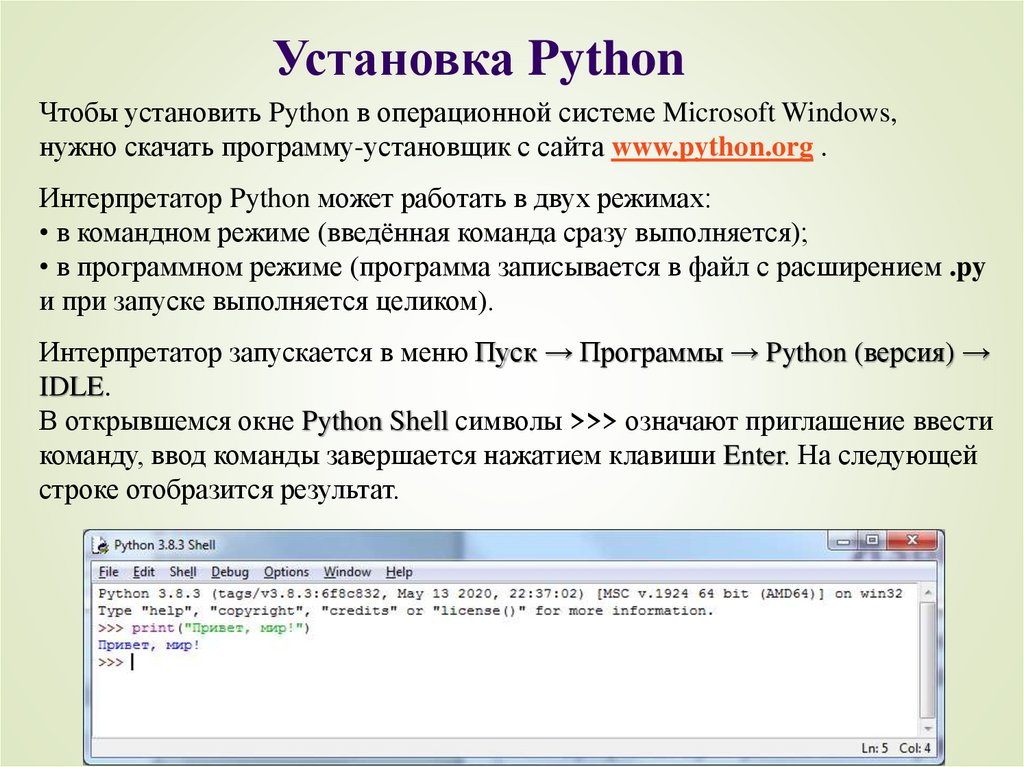Click the shell scrollbar down arrow
The height and width of the screenshot is (767, 1024).
point(927,728)
